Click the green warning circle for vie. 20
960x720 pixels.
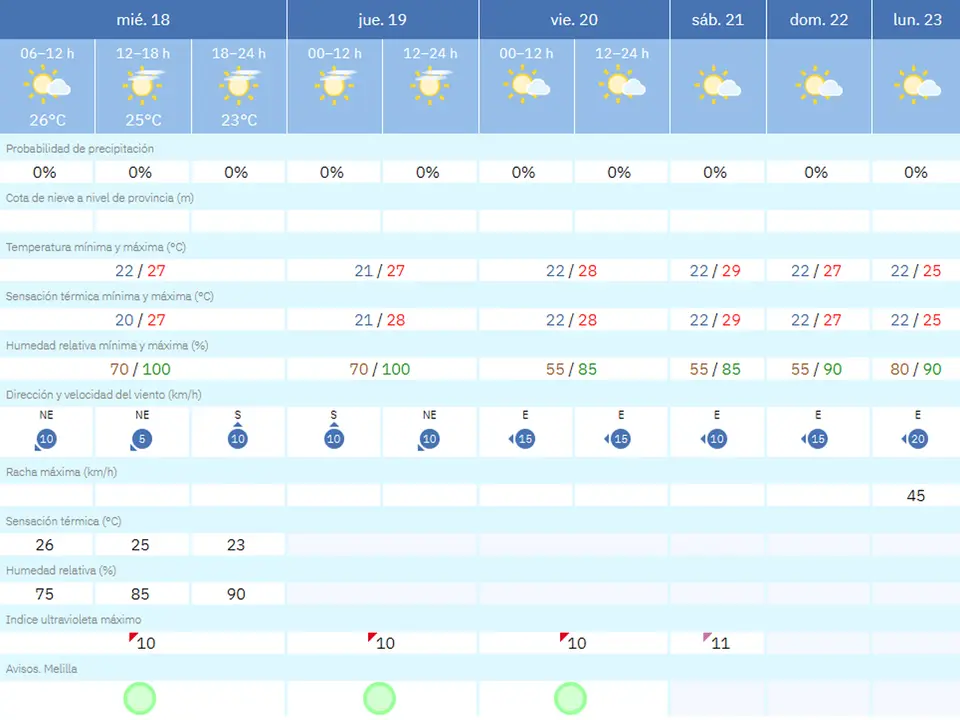(571, 699)
